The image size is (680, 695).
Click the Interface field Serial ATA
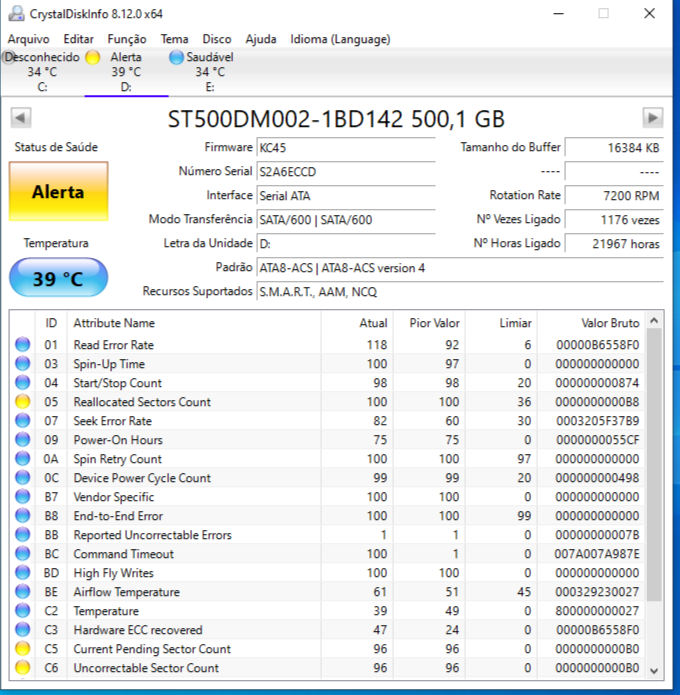click(x=346, y=195)
